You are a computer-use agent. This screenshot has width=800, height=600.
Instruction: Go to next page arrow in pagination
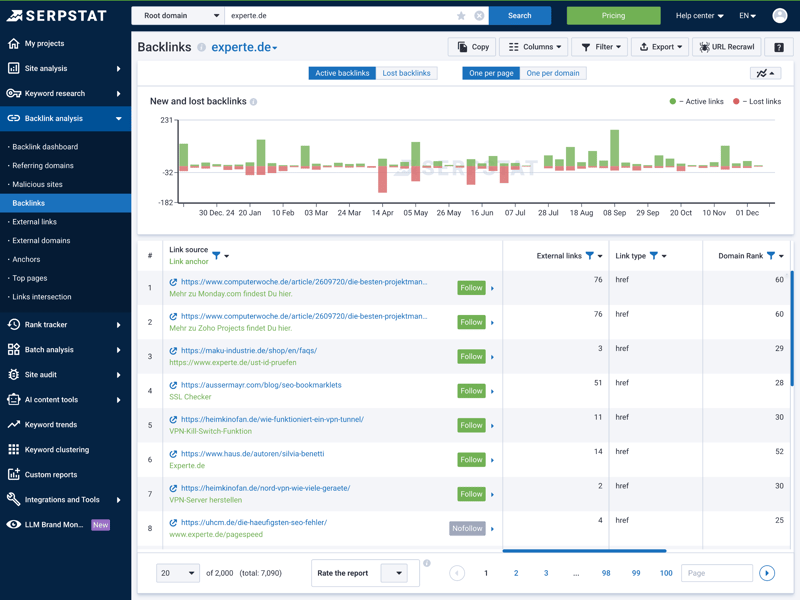tap(767, 573)
